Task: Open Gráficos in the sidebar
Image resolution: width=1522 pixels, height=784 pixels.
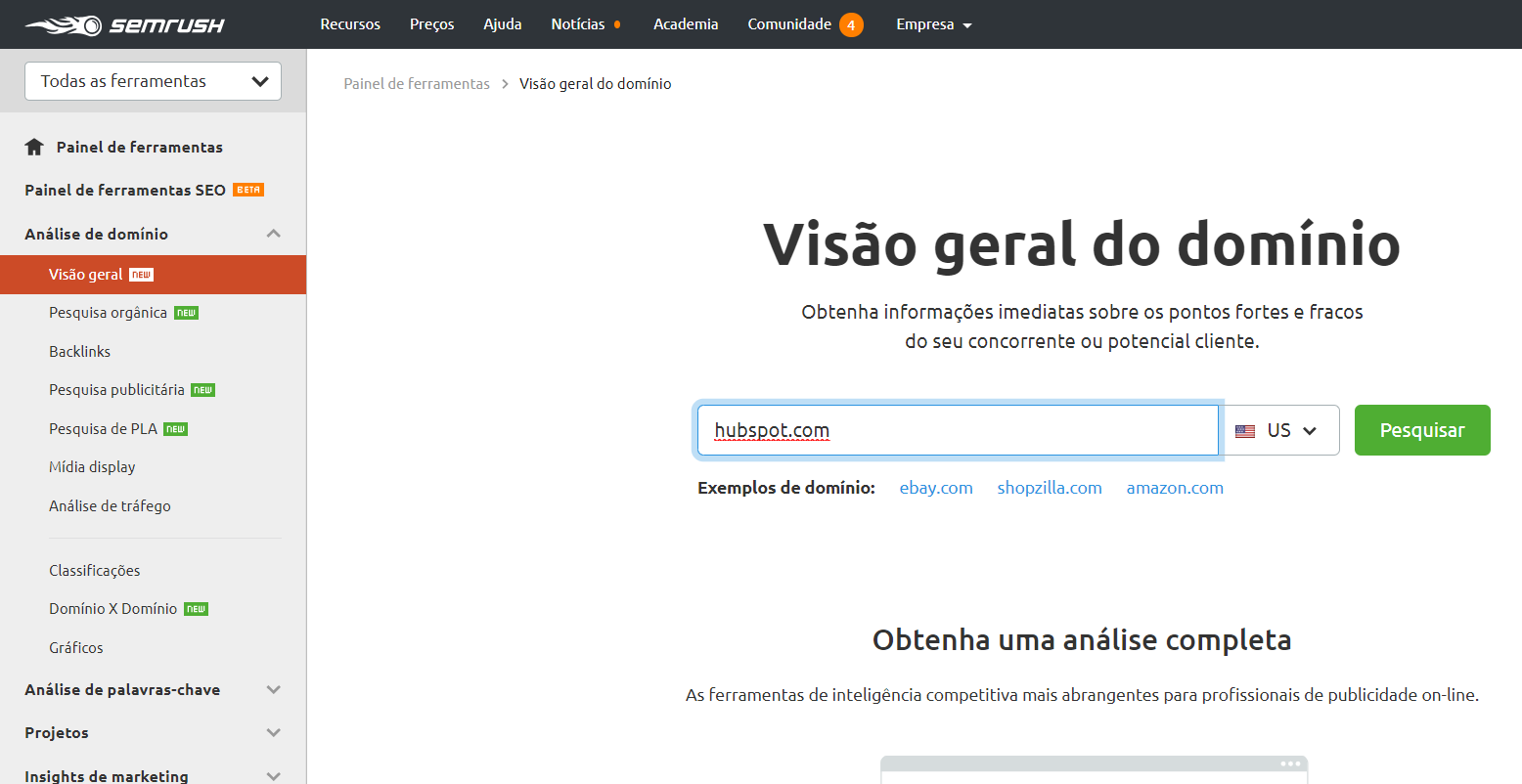Action: tap(76, 648)
